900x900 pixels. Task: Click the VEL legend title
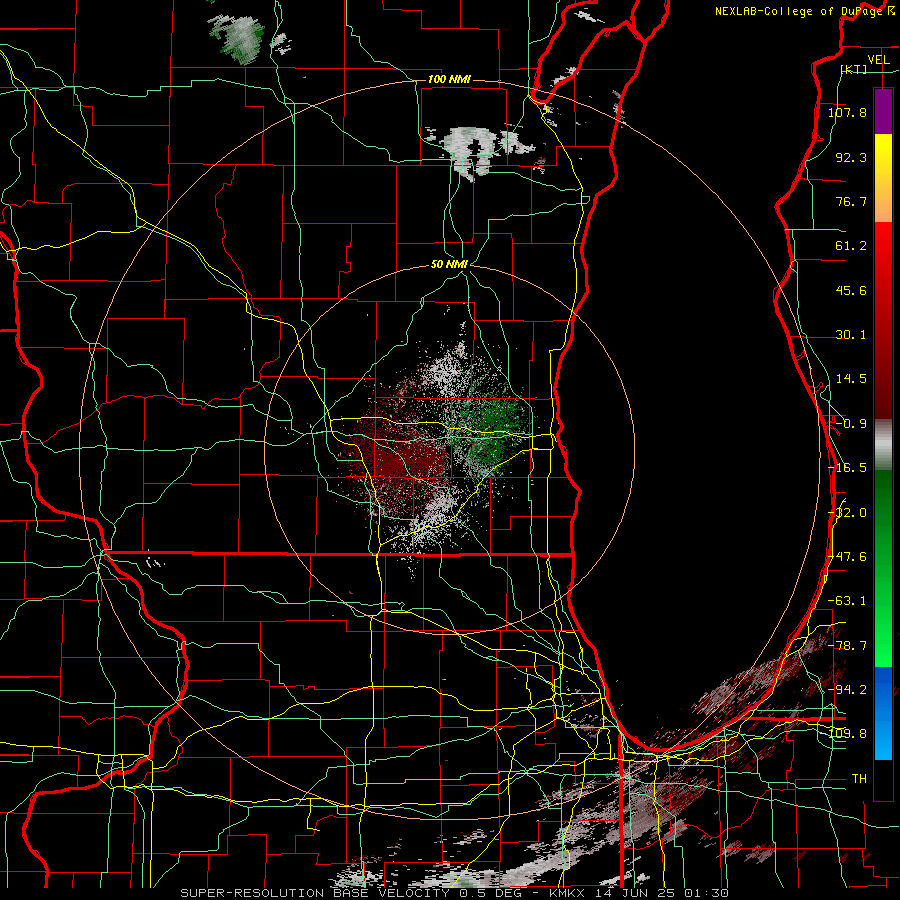878,60
